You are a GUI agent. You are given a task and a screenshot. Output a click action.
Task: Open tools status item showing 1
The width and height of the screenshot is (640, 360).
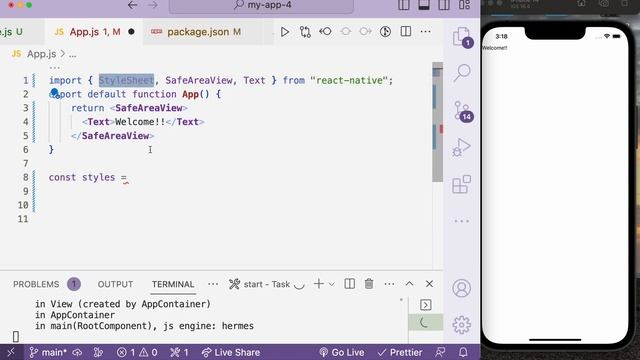click(179, 352)
